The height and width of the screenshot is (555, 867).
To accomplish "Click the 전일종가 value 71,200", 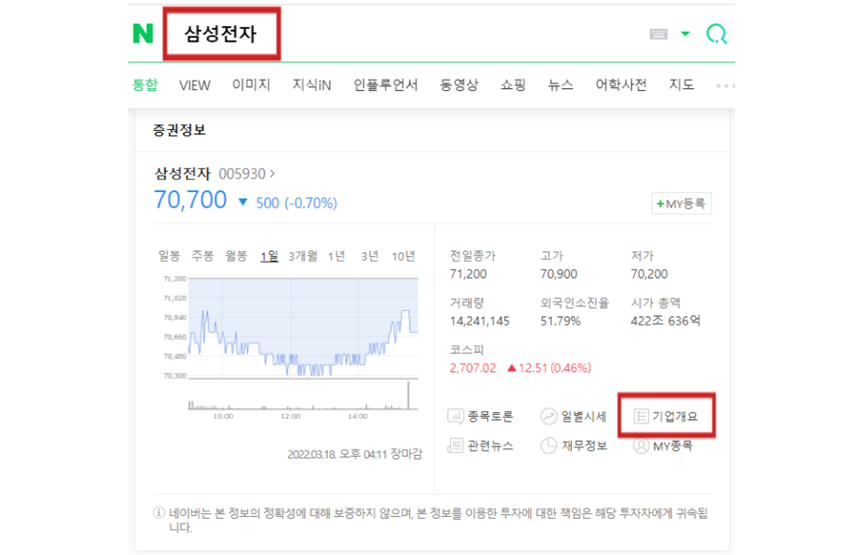I will click(468, 274).
